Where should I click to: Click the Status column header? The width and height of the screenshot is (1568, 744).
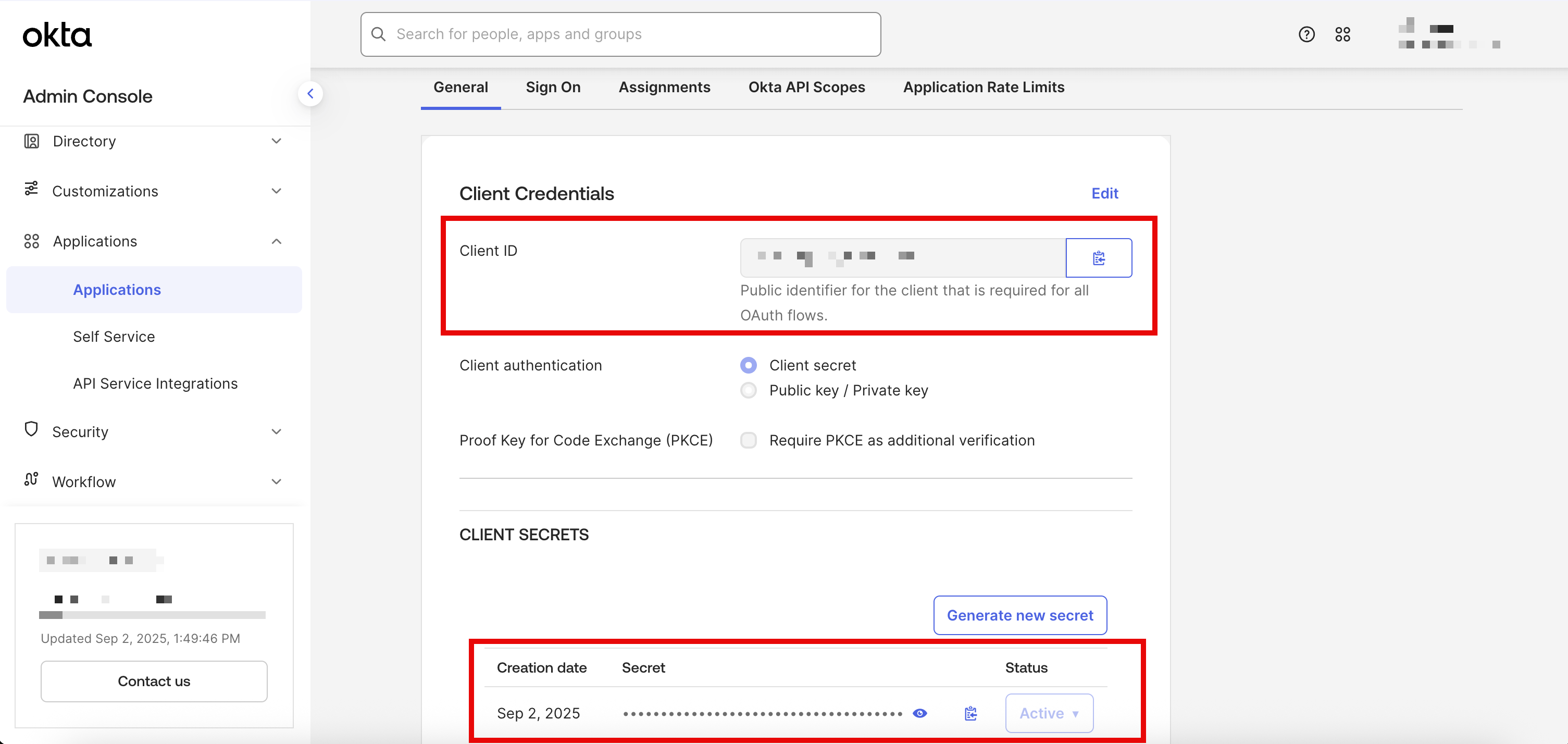tap(1026, 668)
